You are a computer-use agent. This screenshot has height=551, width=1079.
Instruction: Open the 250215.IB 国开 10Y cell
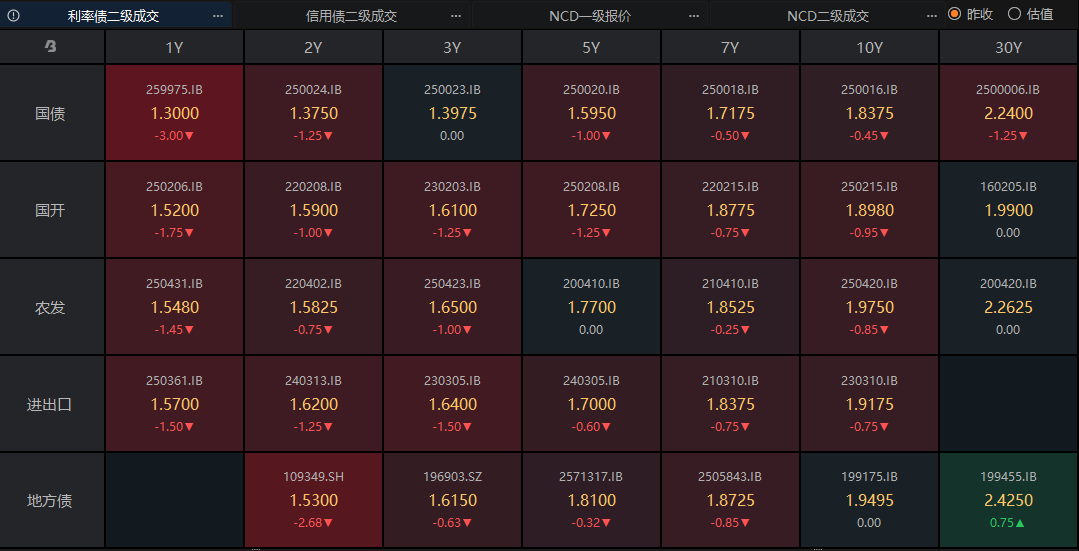(x=869, y=210)
